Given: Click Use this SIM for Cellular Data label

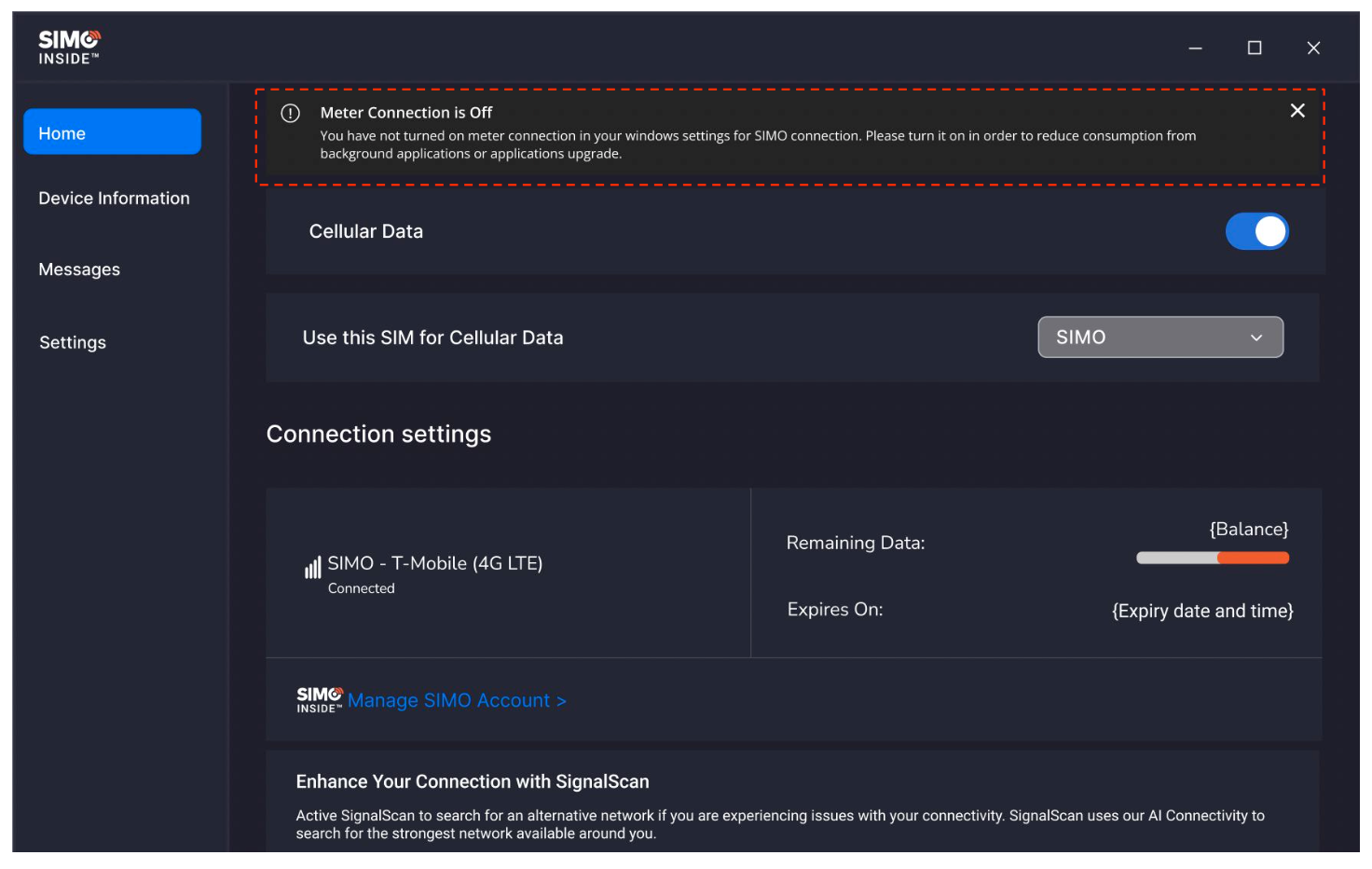Looking at the screenshot, I should pos(432,338).
